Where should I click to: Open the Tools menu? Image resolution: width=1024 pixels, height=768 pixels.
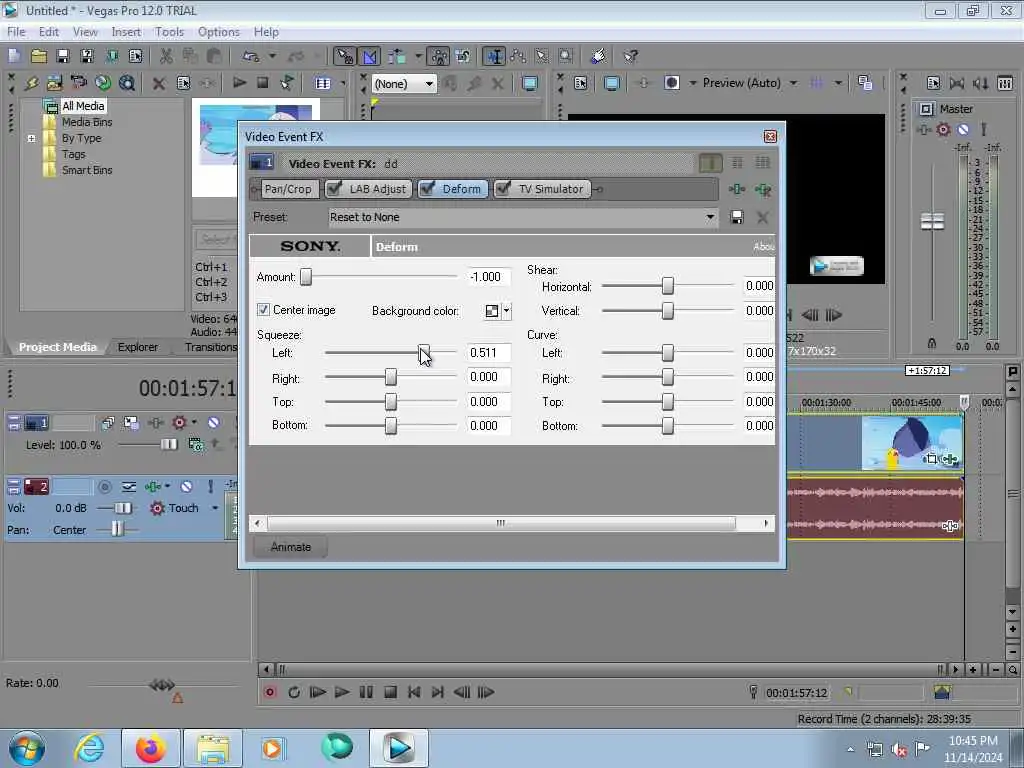pyautogui.click(x=169, y=32)
